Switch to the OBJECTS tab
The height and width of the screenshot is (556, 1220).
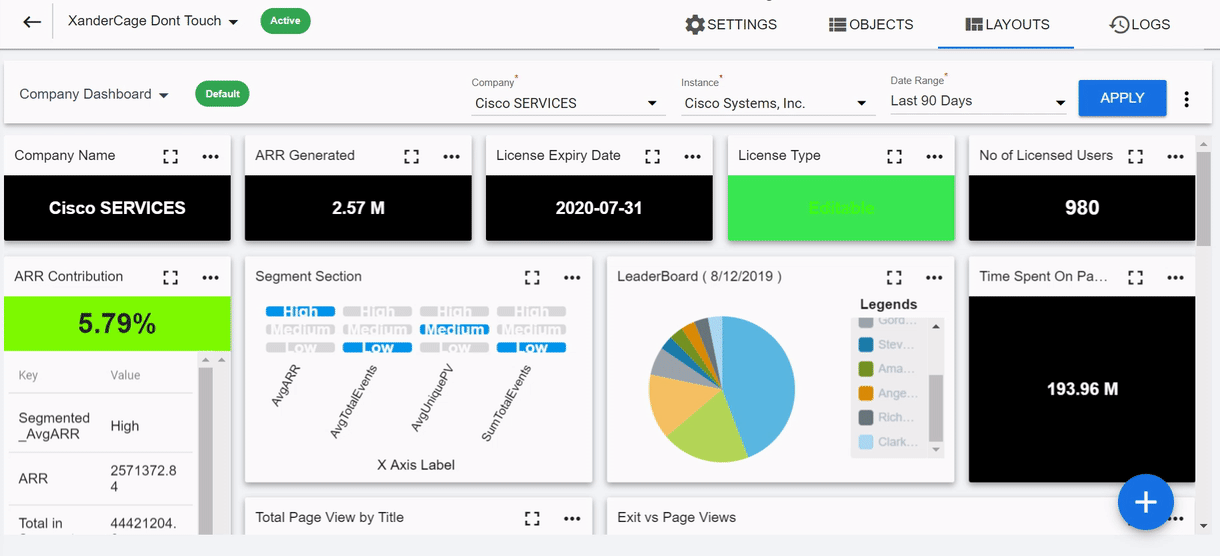tap(871, 24)
